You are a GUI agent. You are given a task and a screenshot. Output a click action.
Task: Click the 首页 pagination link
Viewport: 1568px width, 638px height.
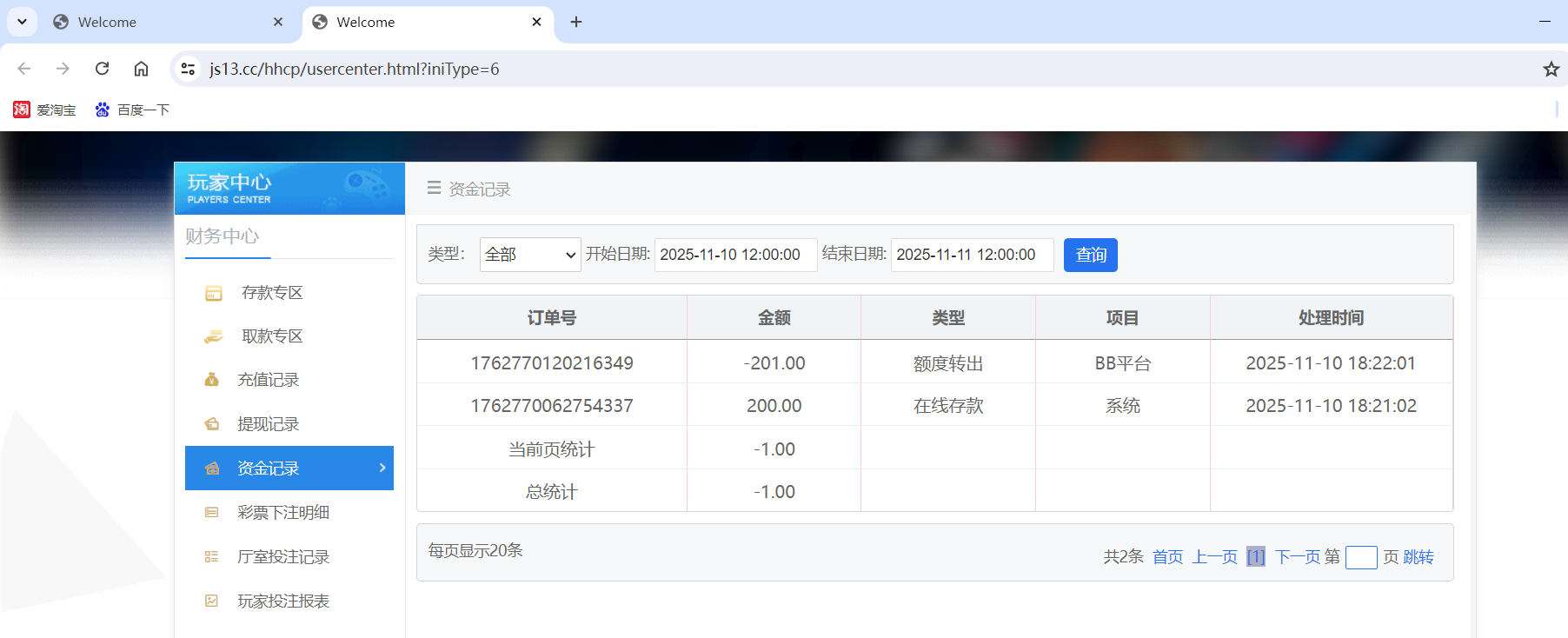pos(1168,557)
